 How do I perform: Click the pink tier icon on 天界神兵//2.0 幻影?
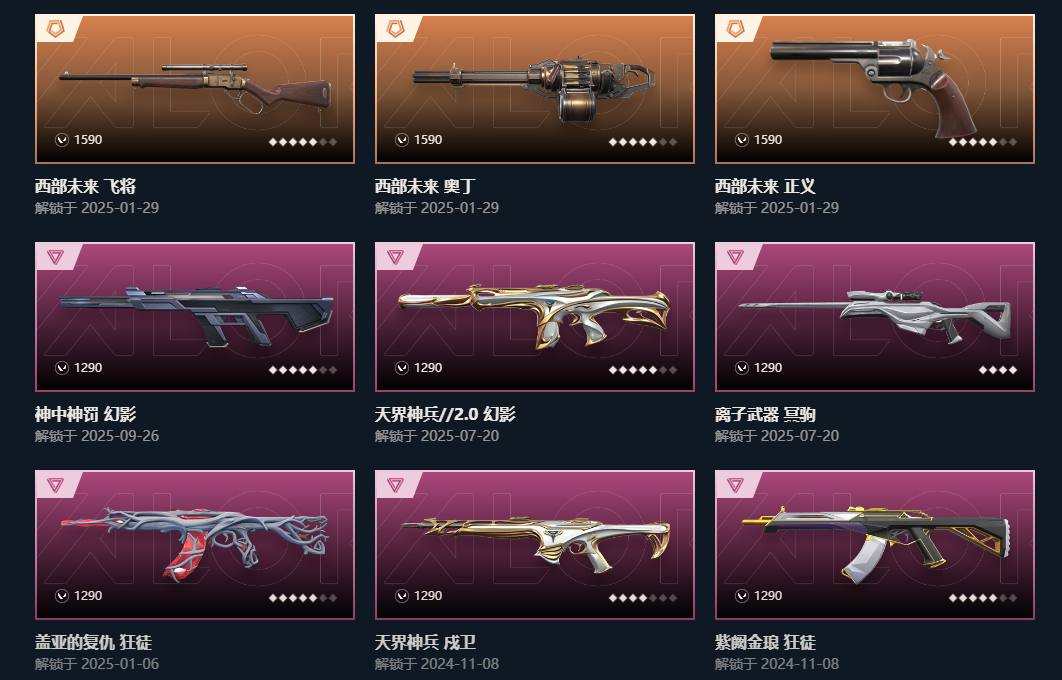pyautogui.click(x=395, y=257)
